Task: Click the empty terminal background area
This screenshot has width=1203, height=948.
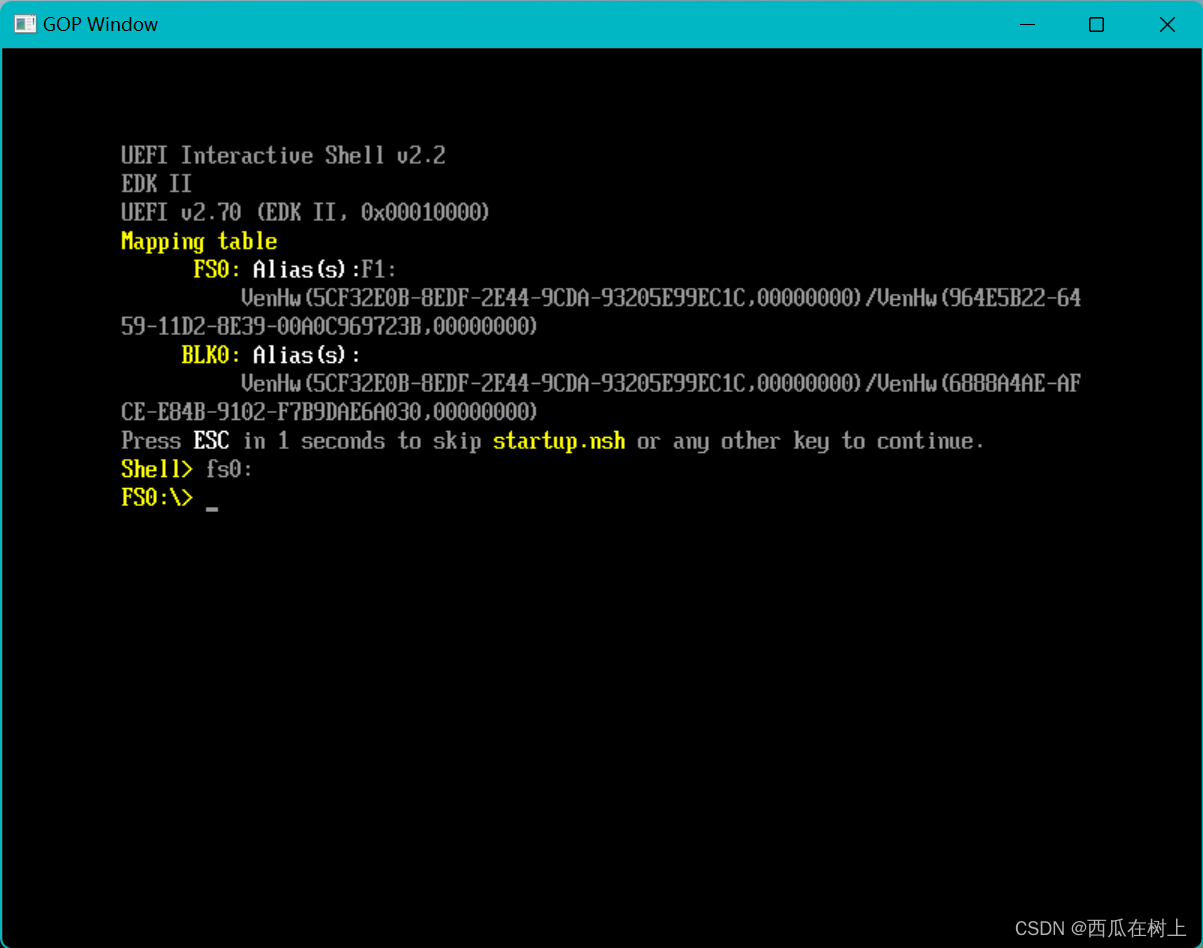Action: point(600,700)
